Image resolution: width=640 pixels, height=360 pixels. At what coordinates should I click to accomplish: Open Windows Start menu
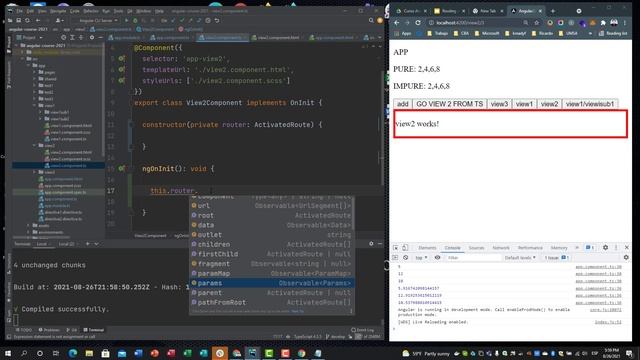[x=8, y=353]
